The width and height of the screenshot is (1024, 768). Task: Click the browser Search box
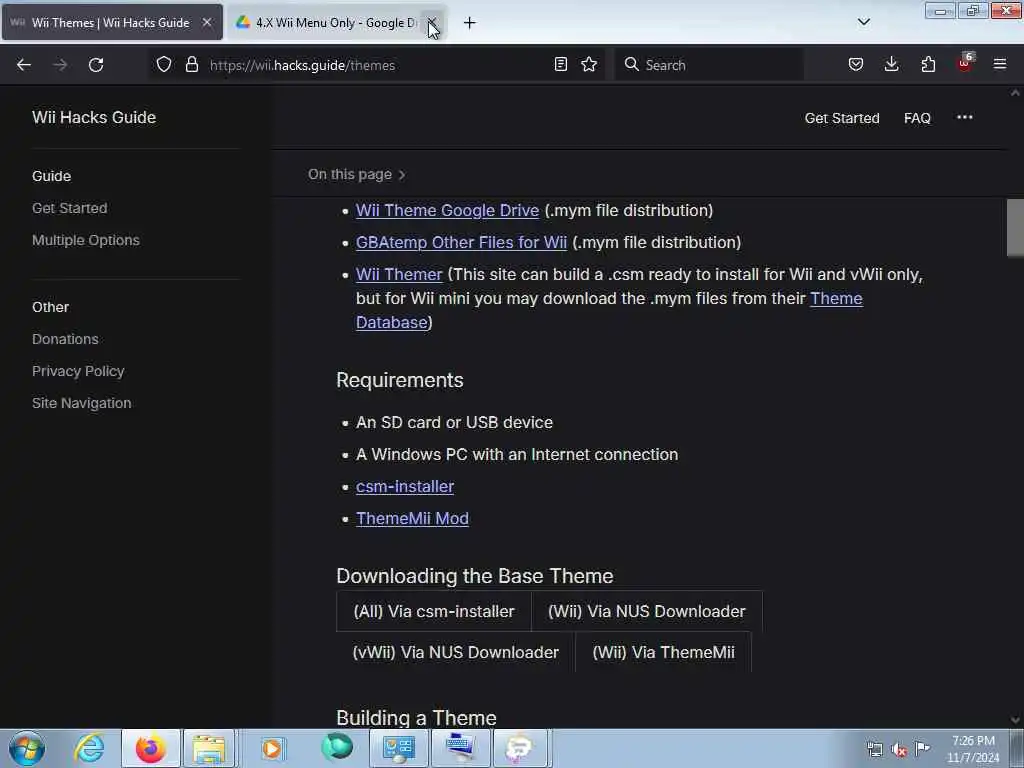(x=709, y=65)
